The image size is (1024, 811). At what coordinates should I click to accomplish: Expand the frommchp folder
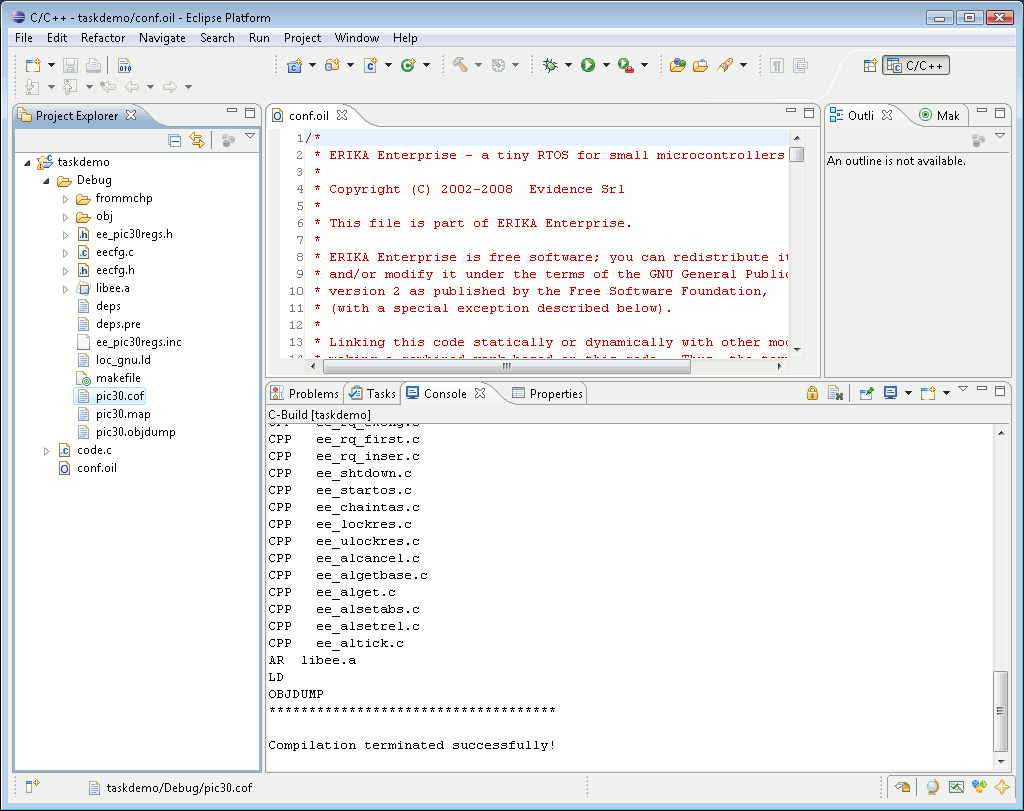(x=65, y=199)
